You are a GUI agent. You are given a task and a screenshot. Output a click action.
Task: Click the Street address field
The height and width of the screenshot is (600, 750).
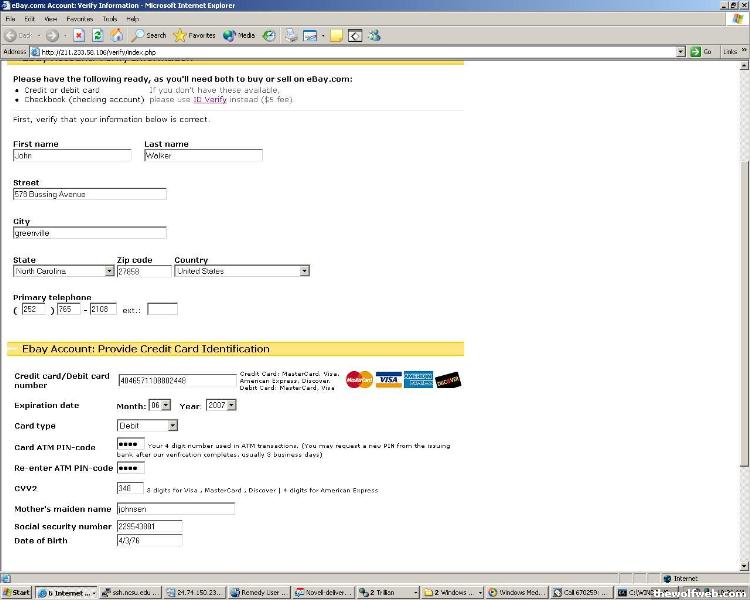coord(90,194)
